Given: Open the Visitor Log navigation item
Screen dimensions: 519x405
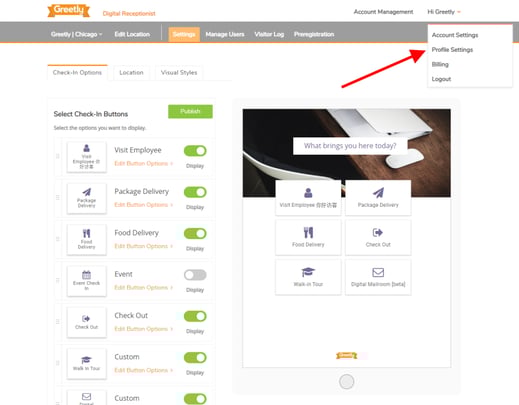Looking at the screenshot, I should pyautogui.click(x=269, y=34).
